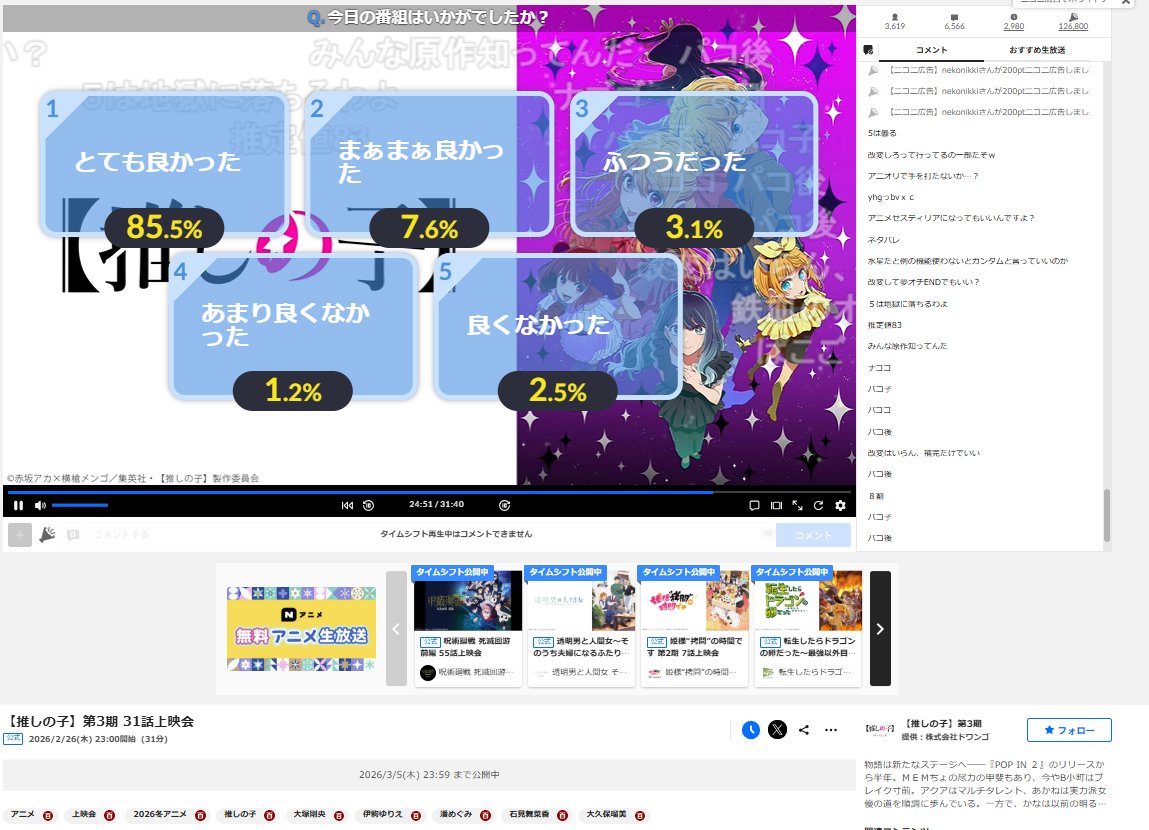Open dictionary icon beside 大塚剛央 tag
The height and width of the screenshot is (830, 1149).
pos(339,815)
